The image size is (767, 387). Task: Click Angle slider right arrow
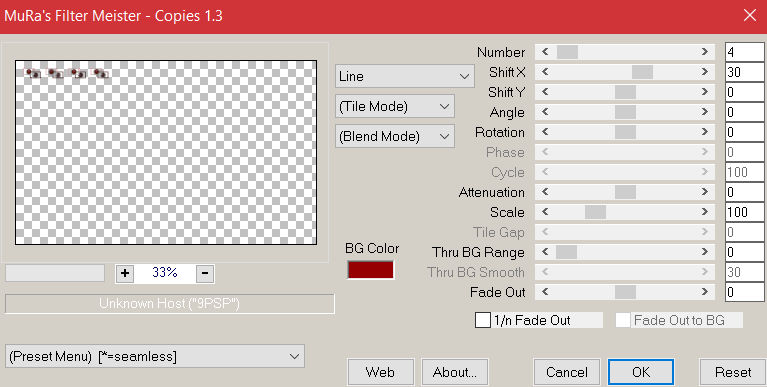point(704,112)
